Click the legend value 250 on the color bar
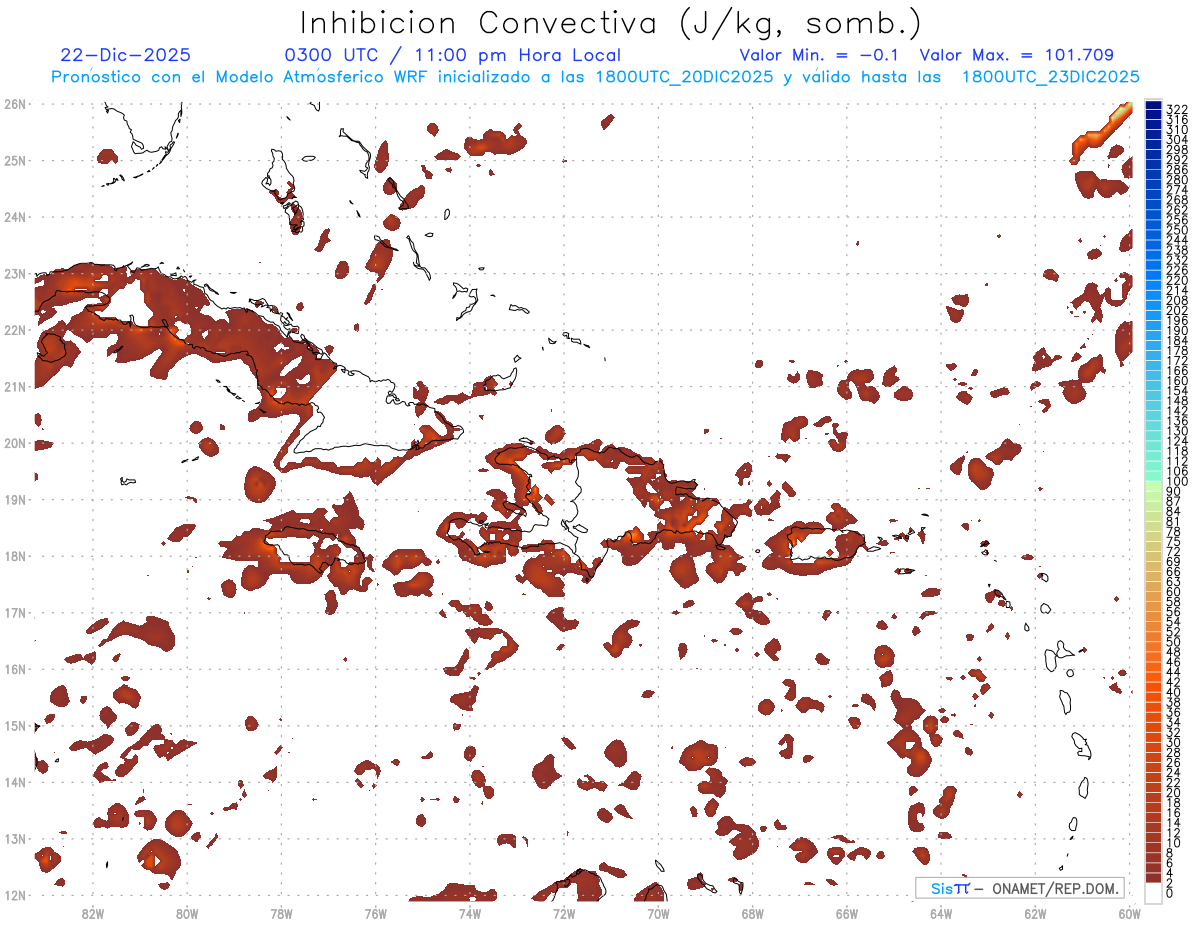Image resolution: width=1200 pixels, height=927 pixels. point(1176,230)
